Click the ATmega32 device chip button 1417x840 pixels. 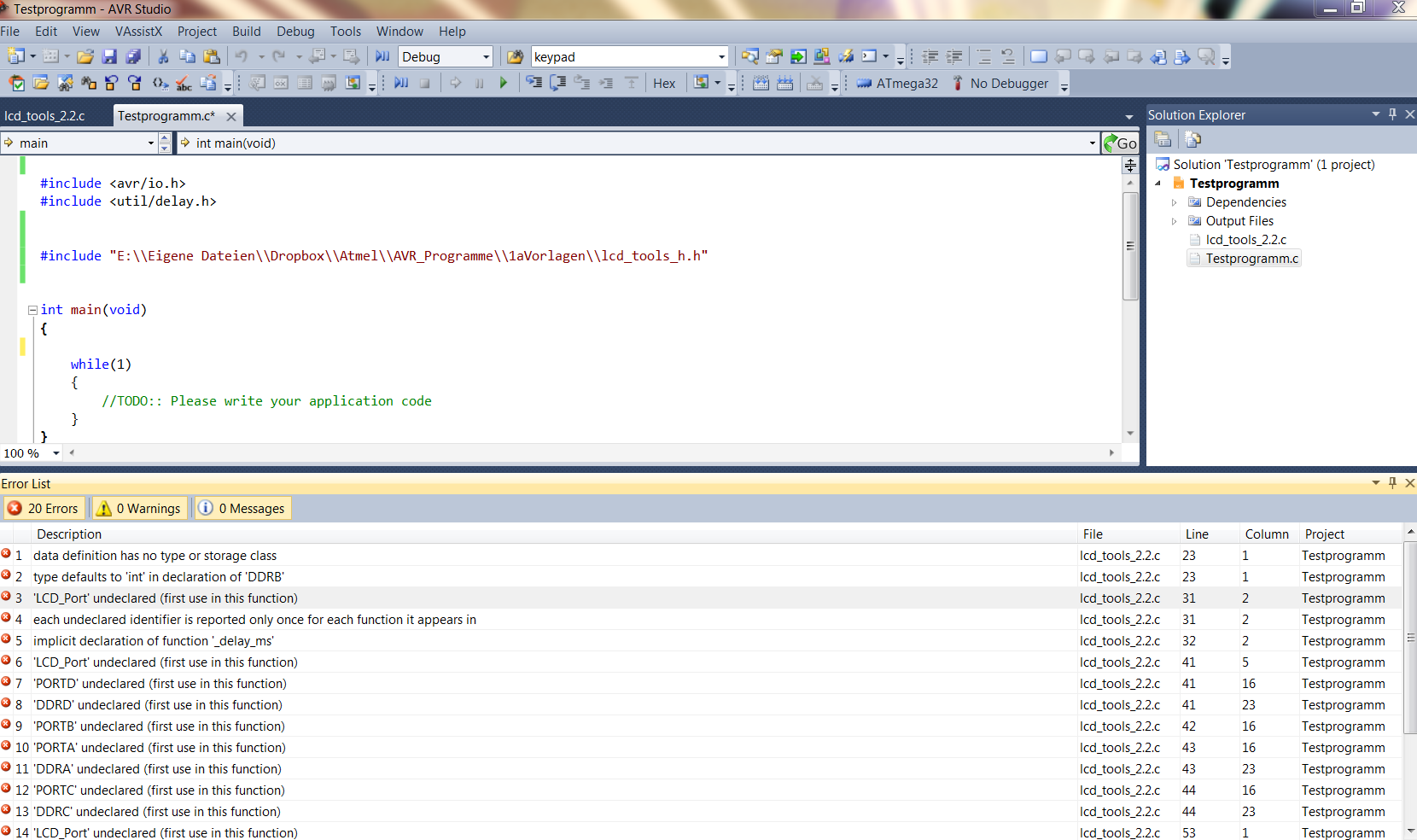point(897,83)
